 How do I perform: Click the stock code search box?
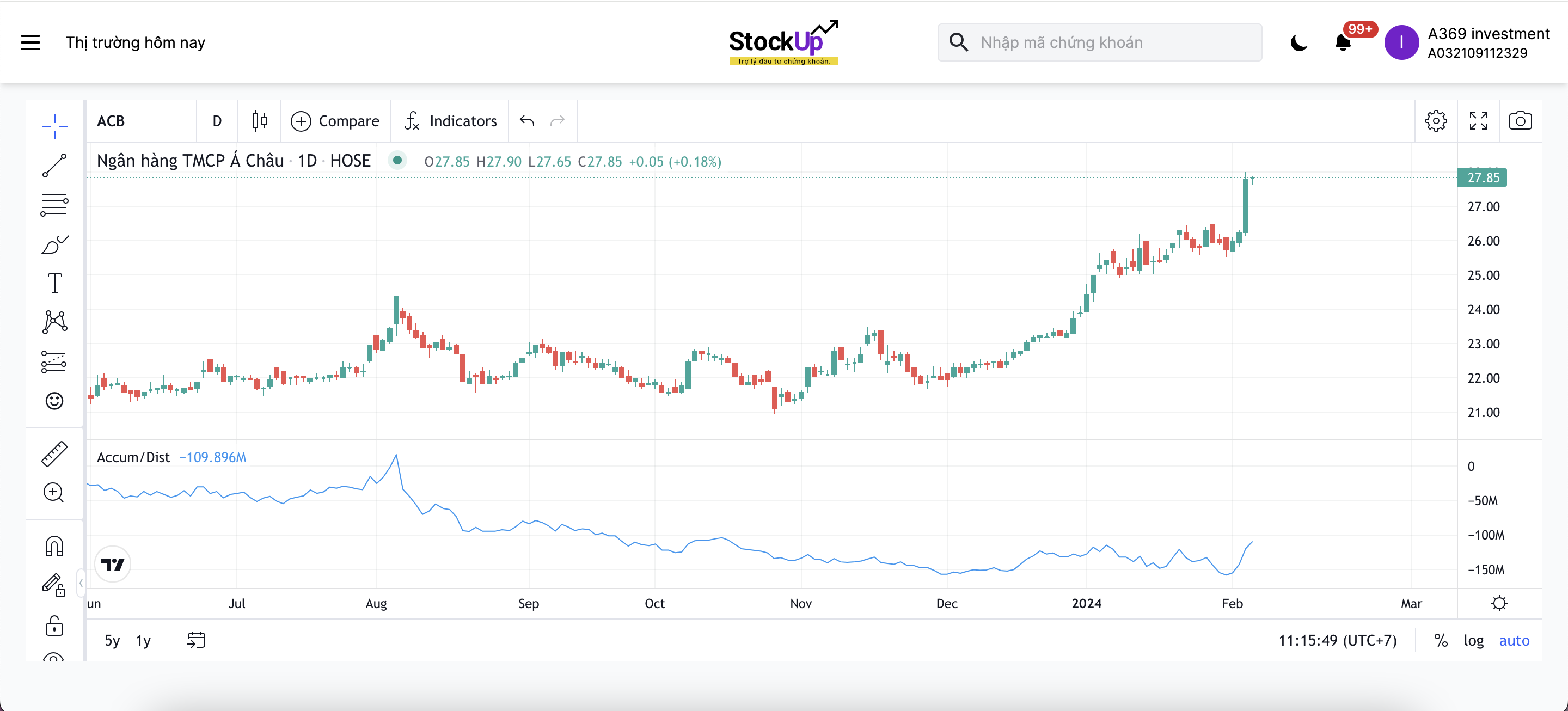pyautogui.click(x=1099, y=42)
